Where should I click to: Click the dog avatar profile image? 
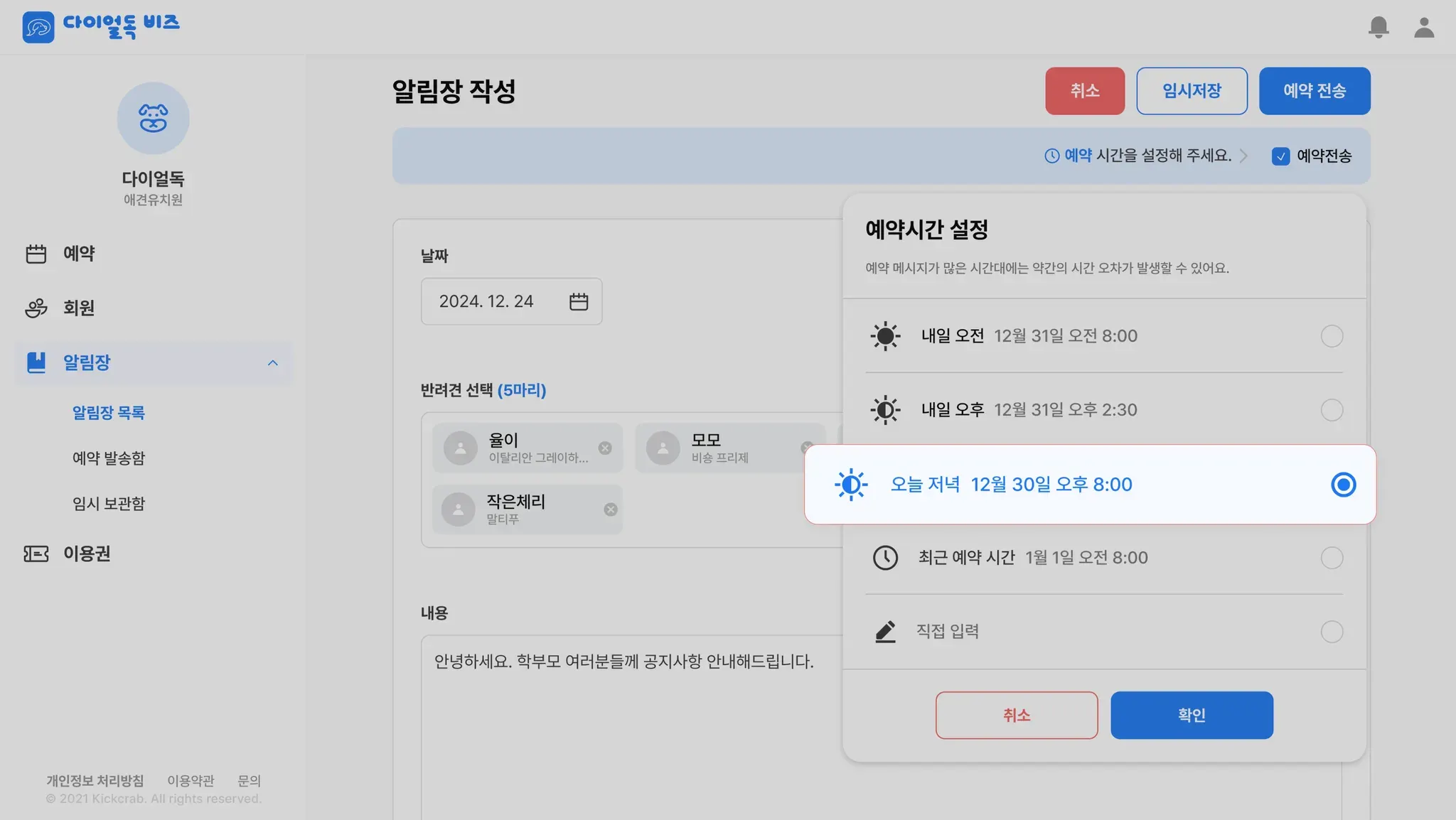[x=153, y=118]
